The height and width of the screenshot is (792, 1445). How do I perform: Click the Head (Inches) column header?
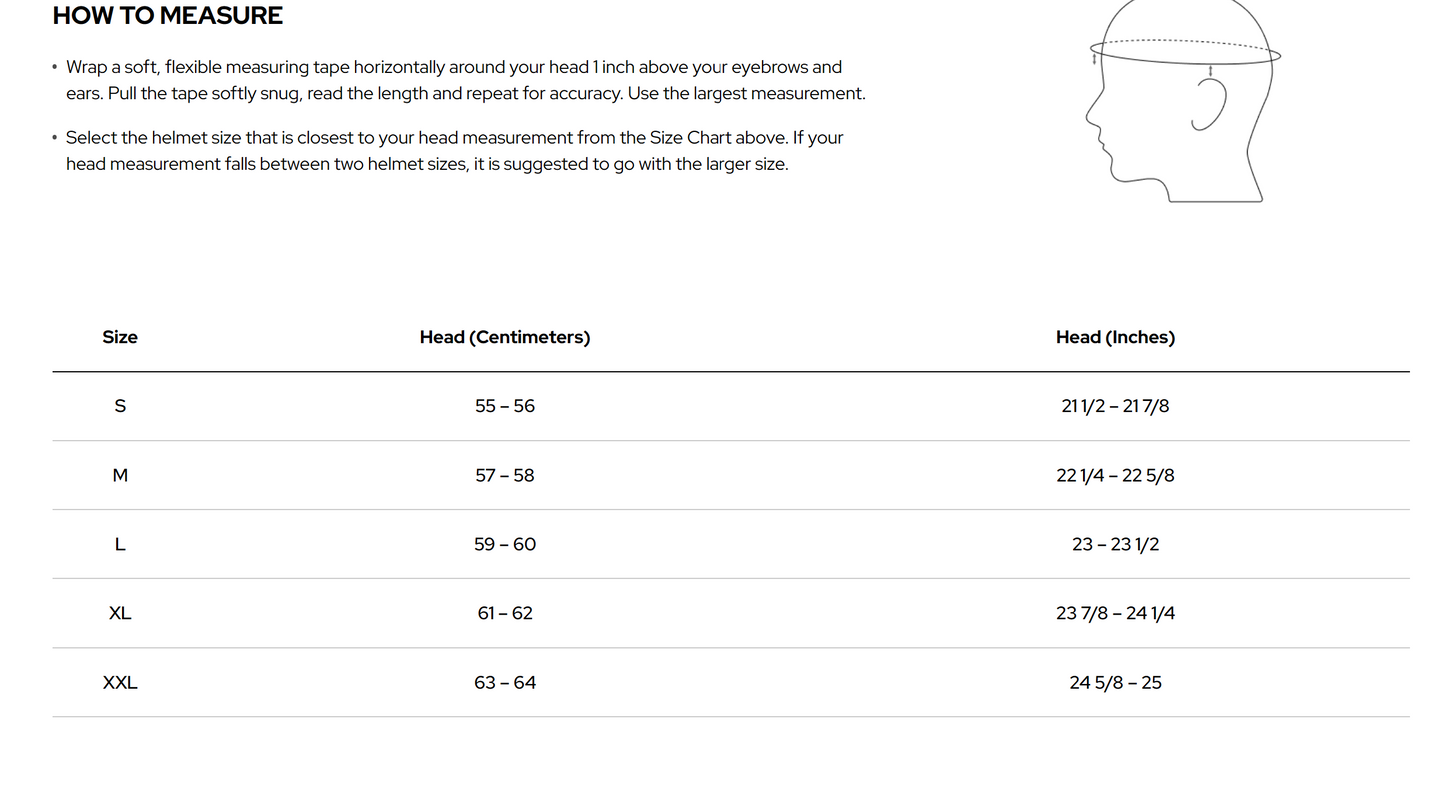[x=1115, y=338]
